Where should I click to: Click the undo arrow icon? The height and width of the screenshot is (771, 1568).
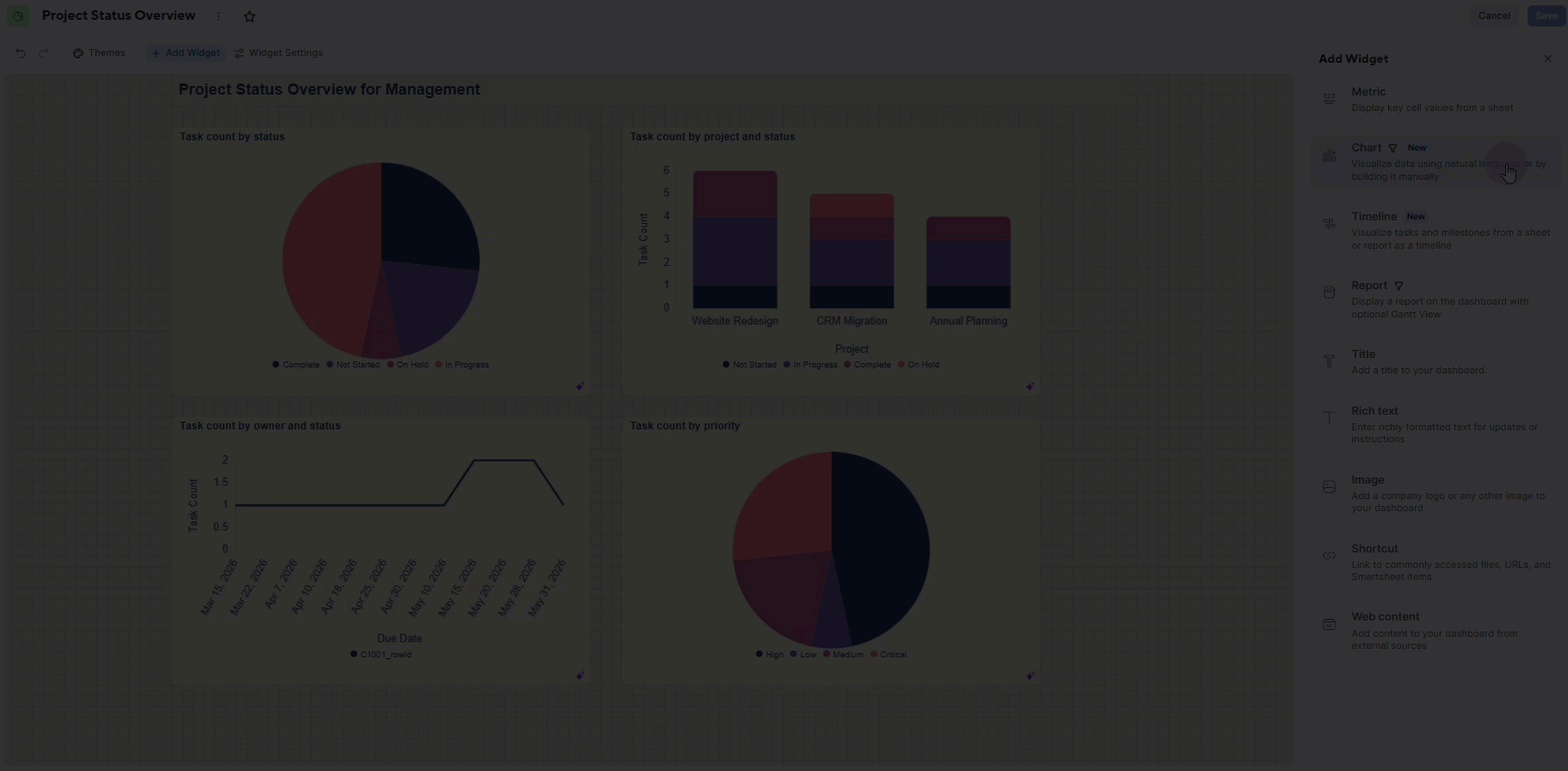21,53
